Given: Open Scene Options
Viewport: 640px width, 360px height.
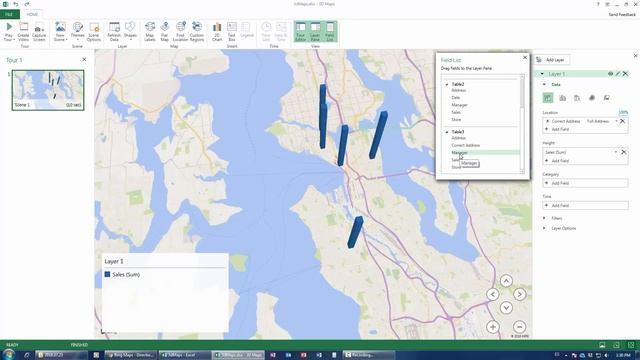Looking at the screenshot, I should click(94, 31).
